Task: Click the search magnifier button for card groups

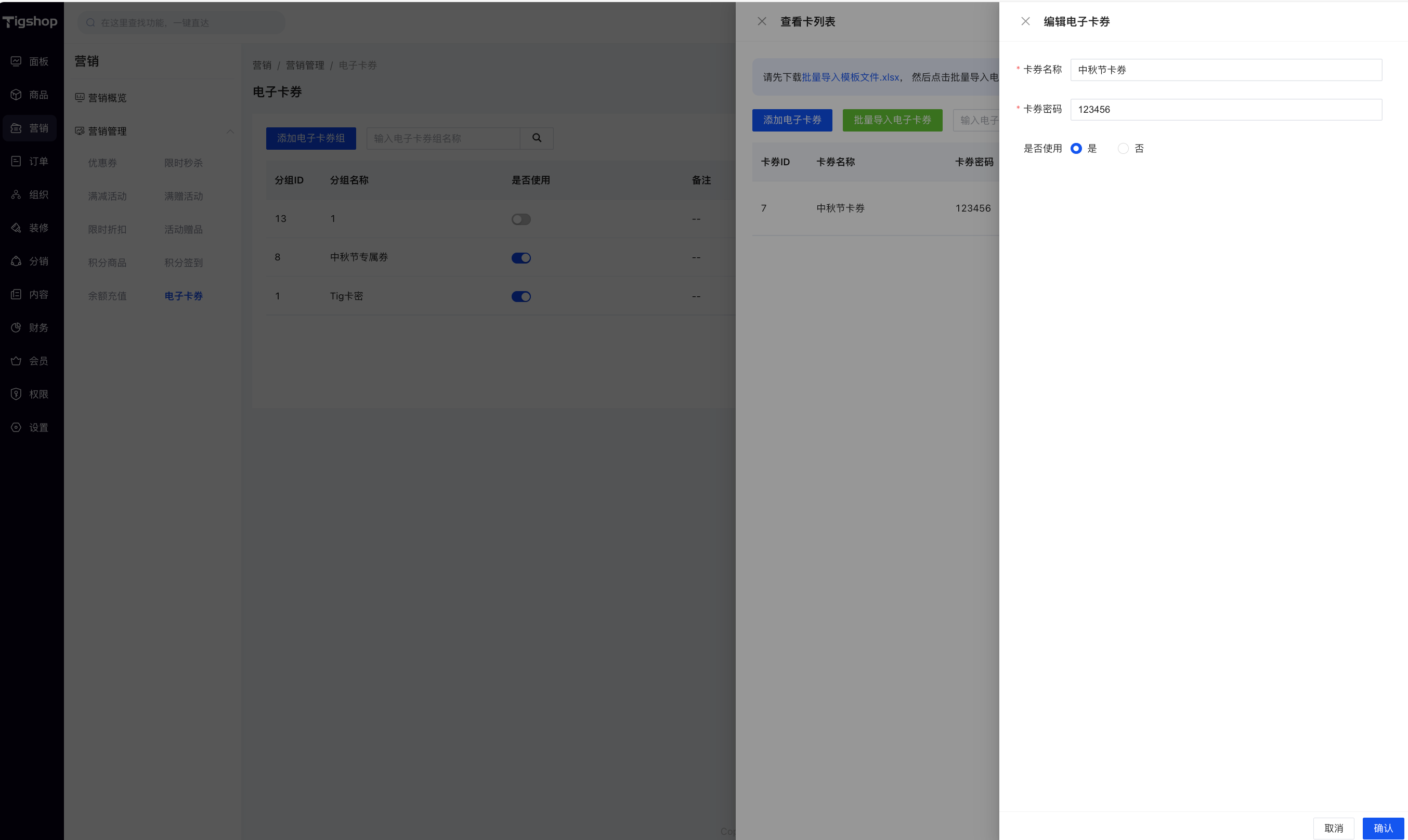Action: click(x=536, y=138)
